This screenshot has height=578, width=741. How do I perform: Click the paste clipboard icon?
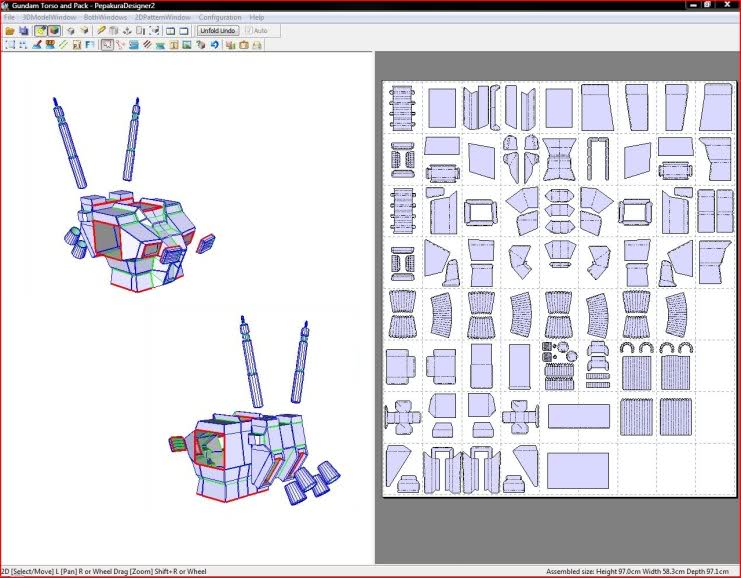point(244,45)
